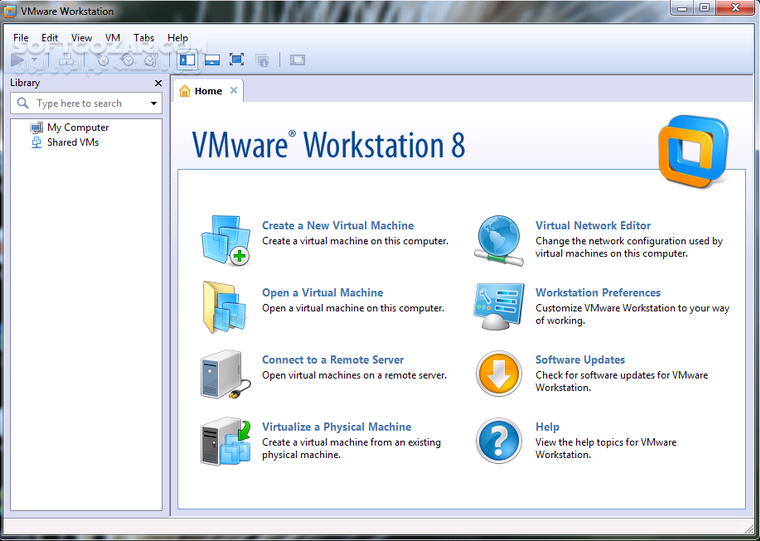Click the Virtualize a Physical Machine link

(336, 427)
